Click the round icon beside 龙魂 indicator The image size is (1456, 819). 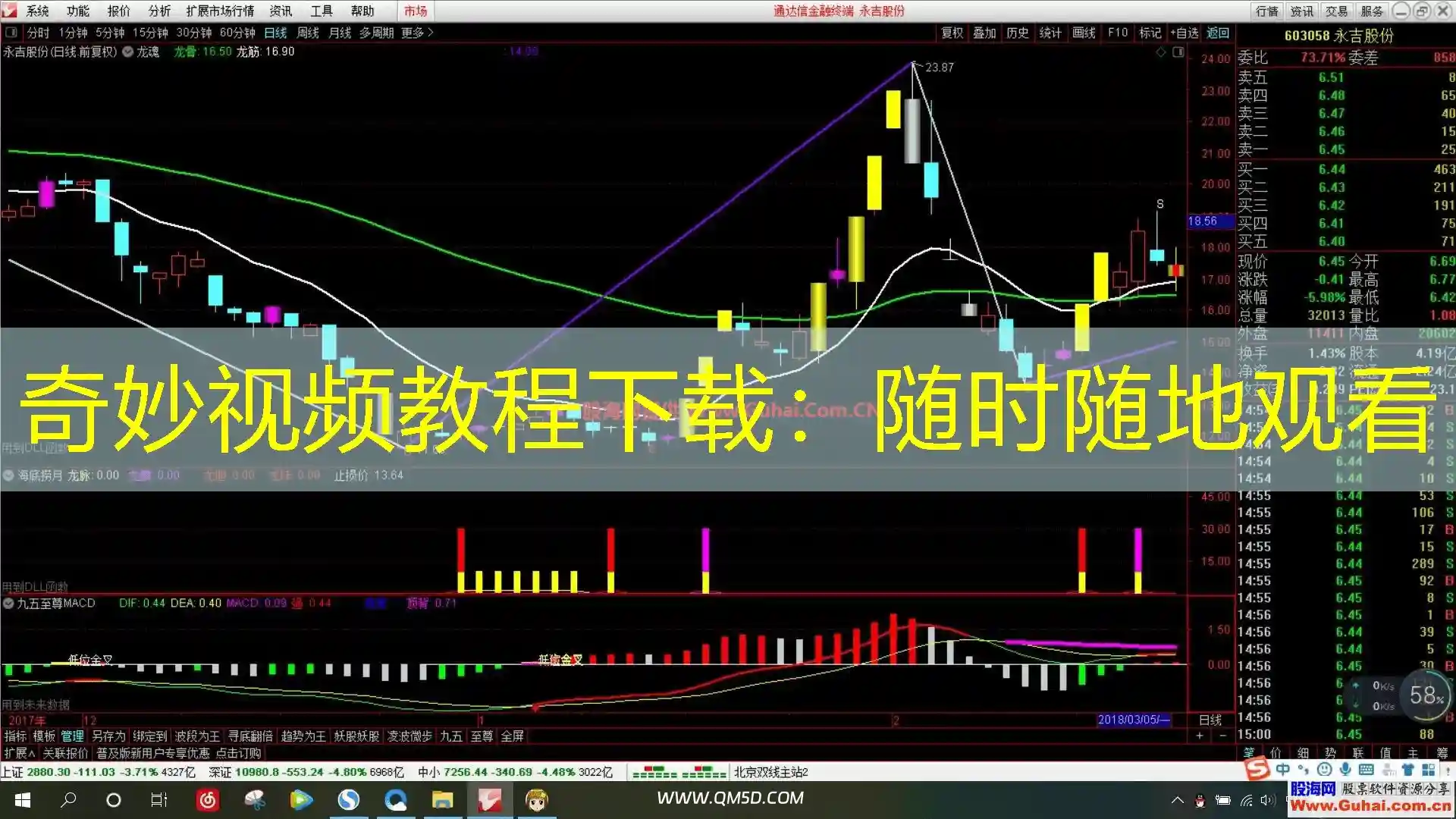tap(128, 52)
